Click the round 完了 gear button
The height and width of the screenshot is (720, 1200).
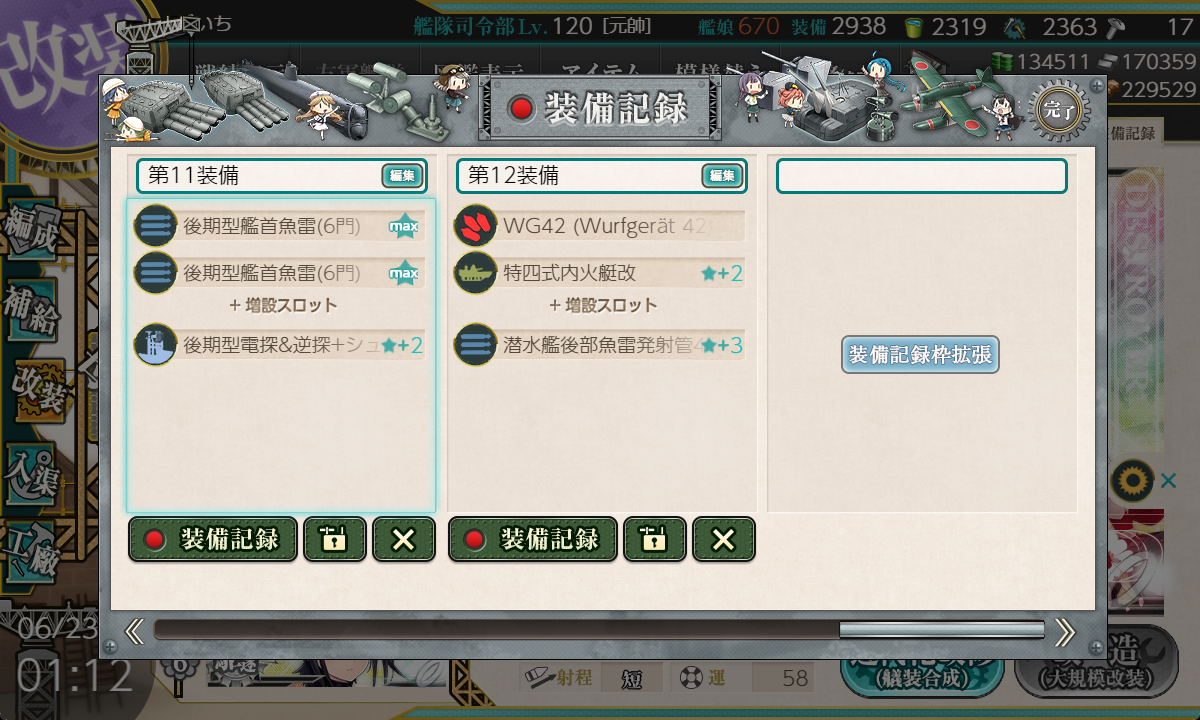[1058, 108]
